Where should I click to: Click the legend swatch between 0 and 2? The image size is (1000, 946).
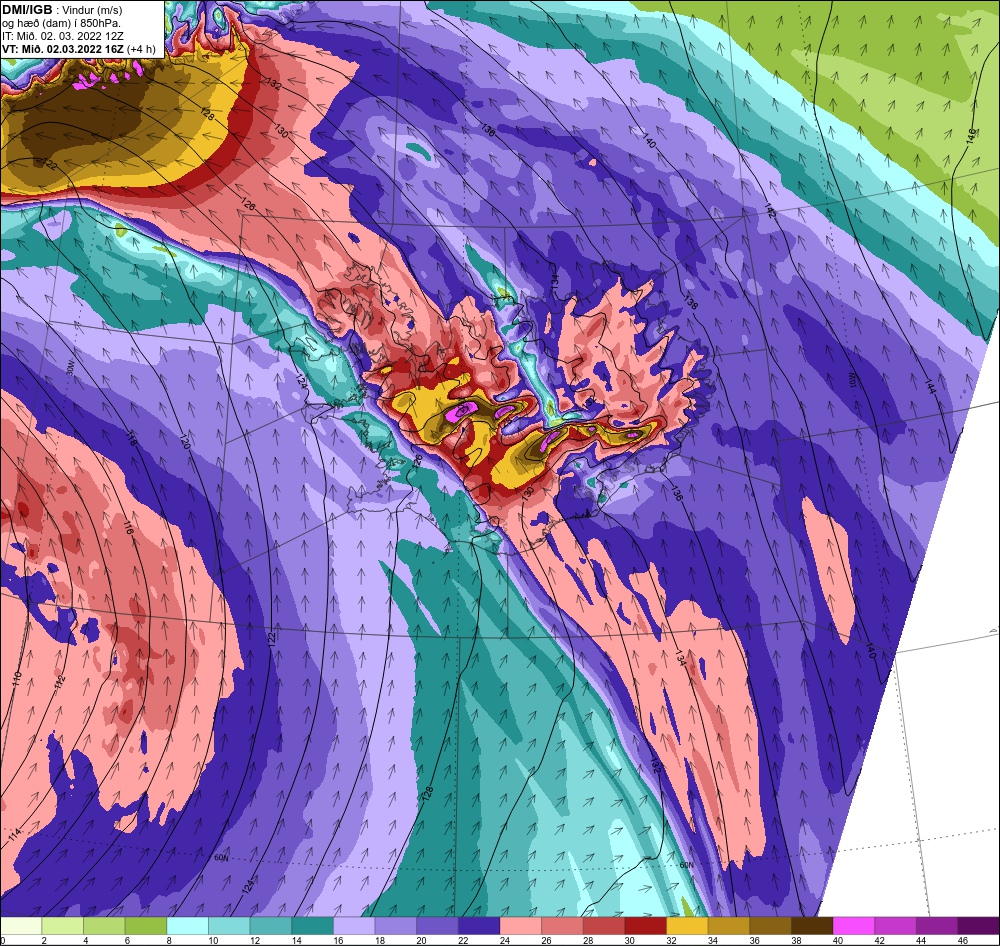(x=22, y=926)
